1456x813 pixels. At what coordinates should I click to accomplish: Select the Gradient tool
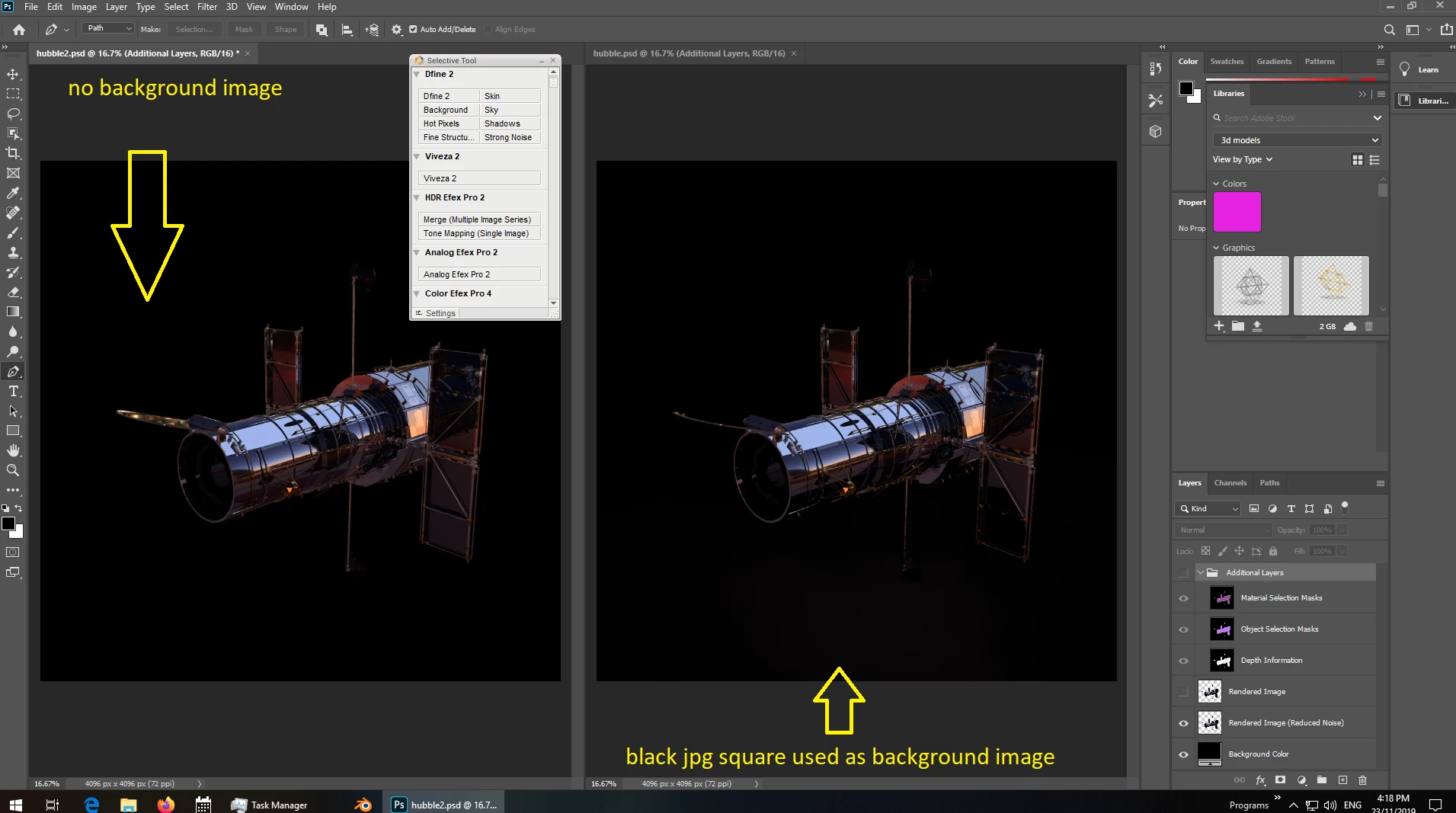point(13,312)
